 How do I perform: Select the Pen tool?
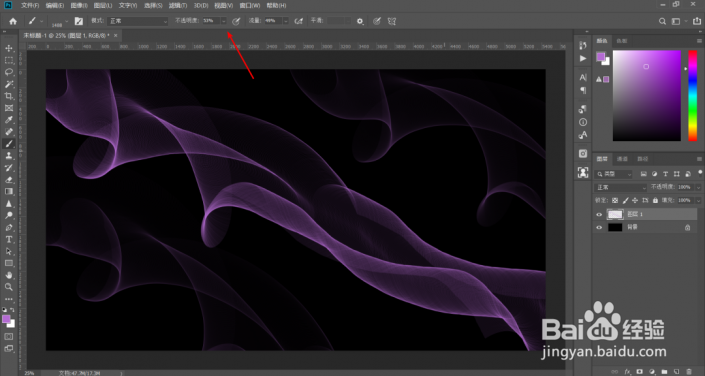9,227
